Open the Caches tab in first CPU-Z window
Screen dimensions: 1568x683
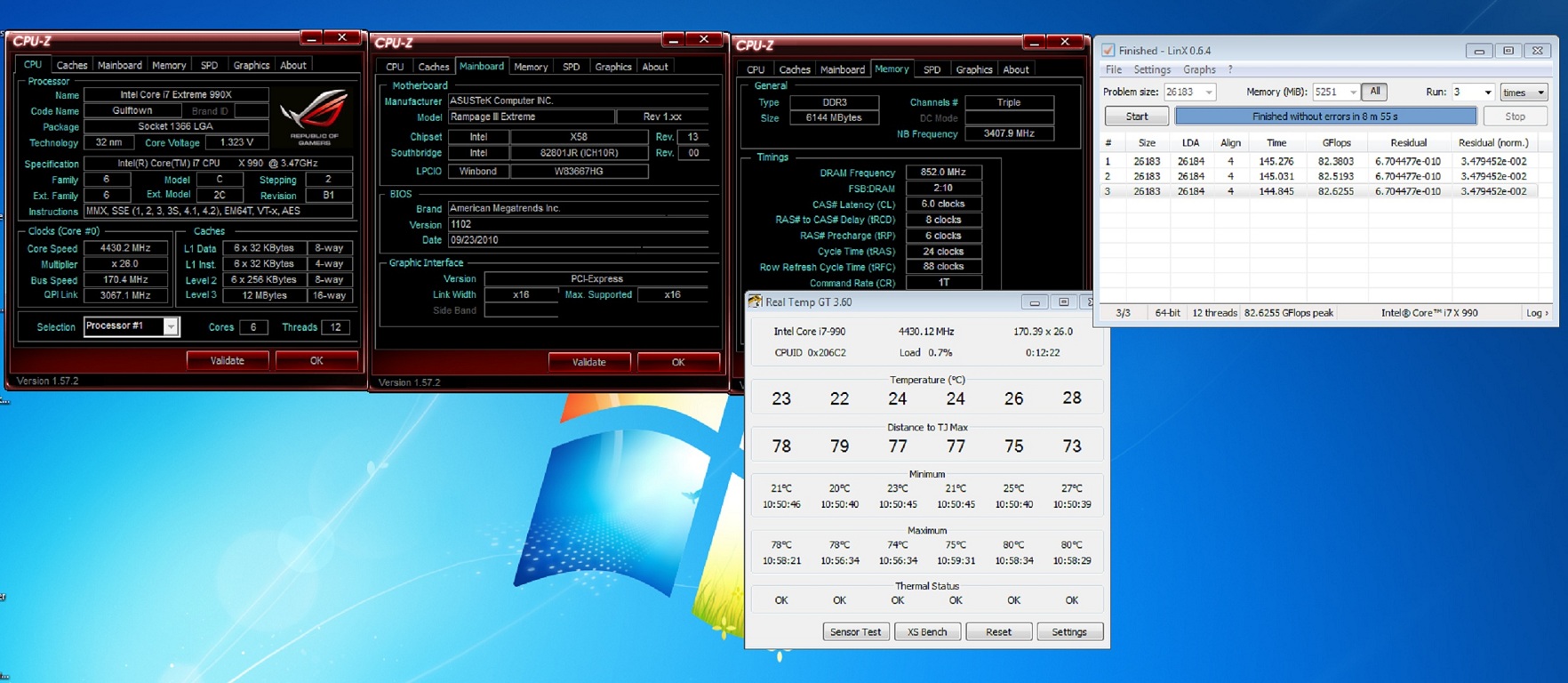72,65
